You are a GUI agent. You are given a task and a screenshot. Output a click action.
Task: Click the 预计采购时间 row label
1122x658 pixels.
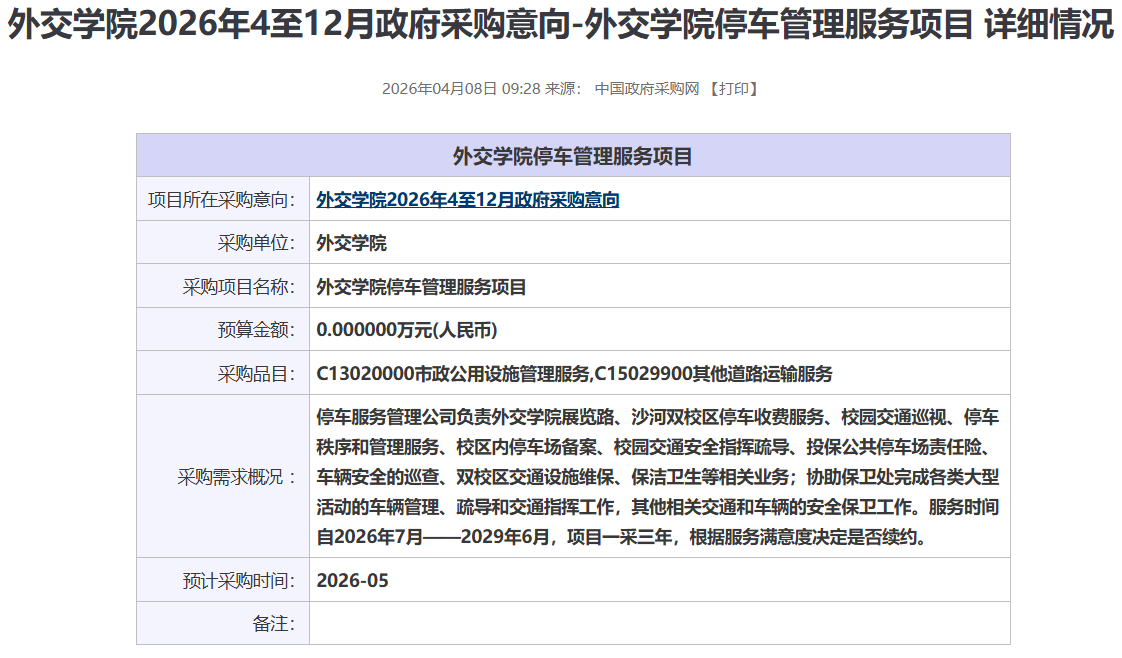tap(238, 580)
